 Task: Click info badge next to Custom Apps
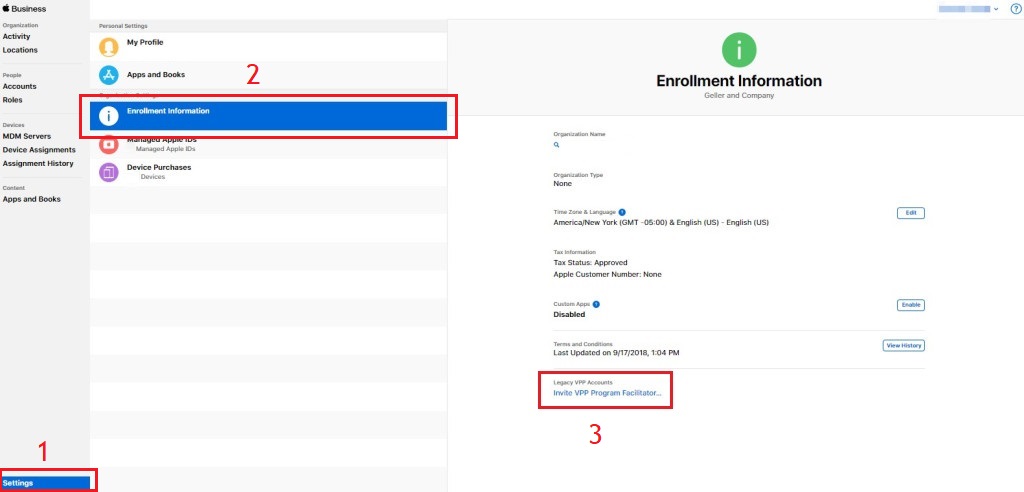[596, 304]
